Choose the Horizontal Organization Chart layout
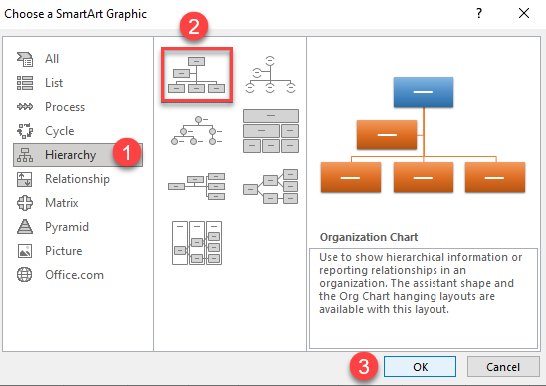The image size is (546, 386). click(197, 186)
